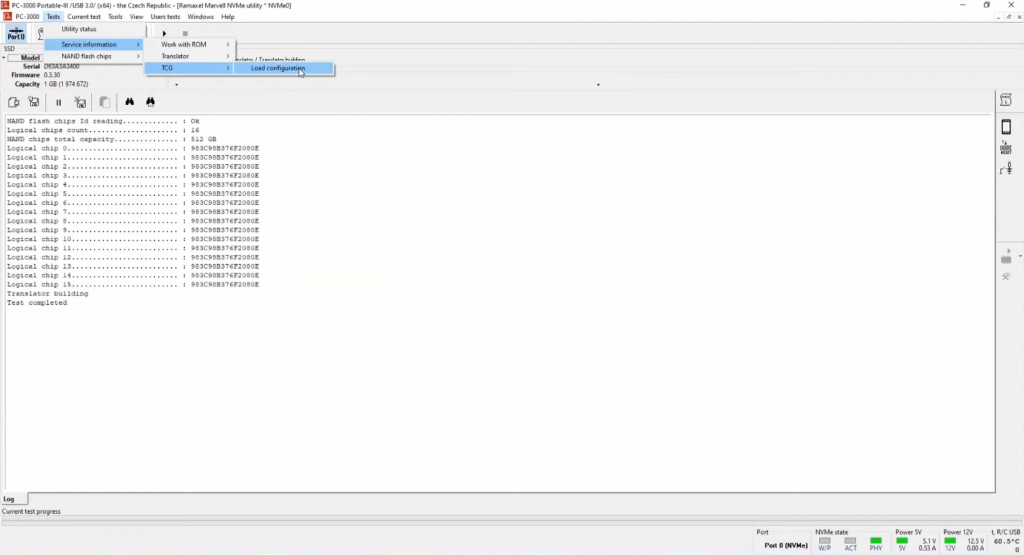Click the reset icon in right sidebar

pyautogui.click(x=1006, y=148)
